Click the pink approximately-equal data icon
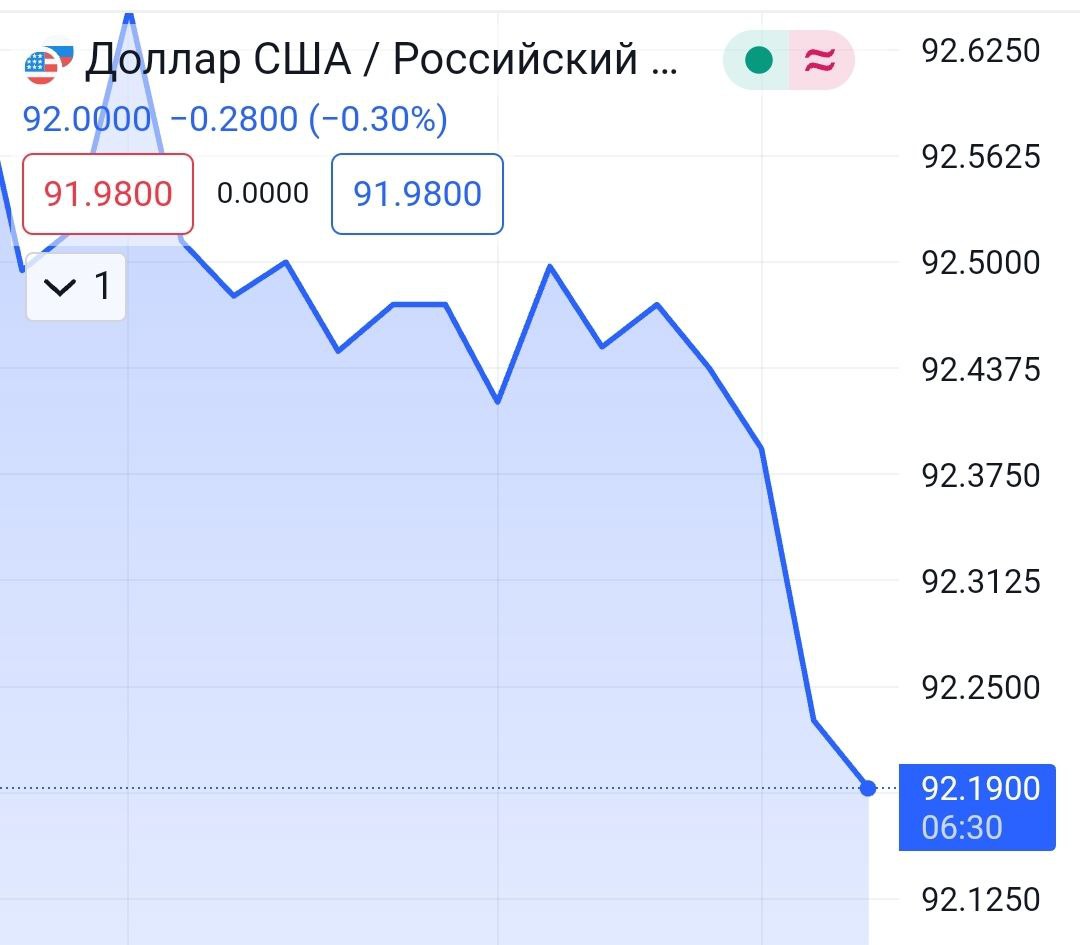1080x945 pixels. point(820,61)
